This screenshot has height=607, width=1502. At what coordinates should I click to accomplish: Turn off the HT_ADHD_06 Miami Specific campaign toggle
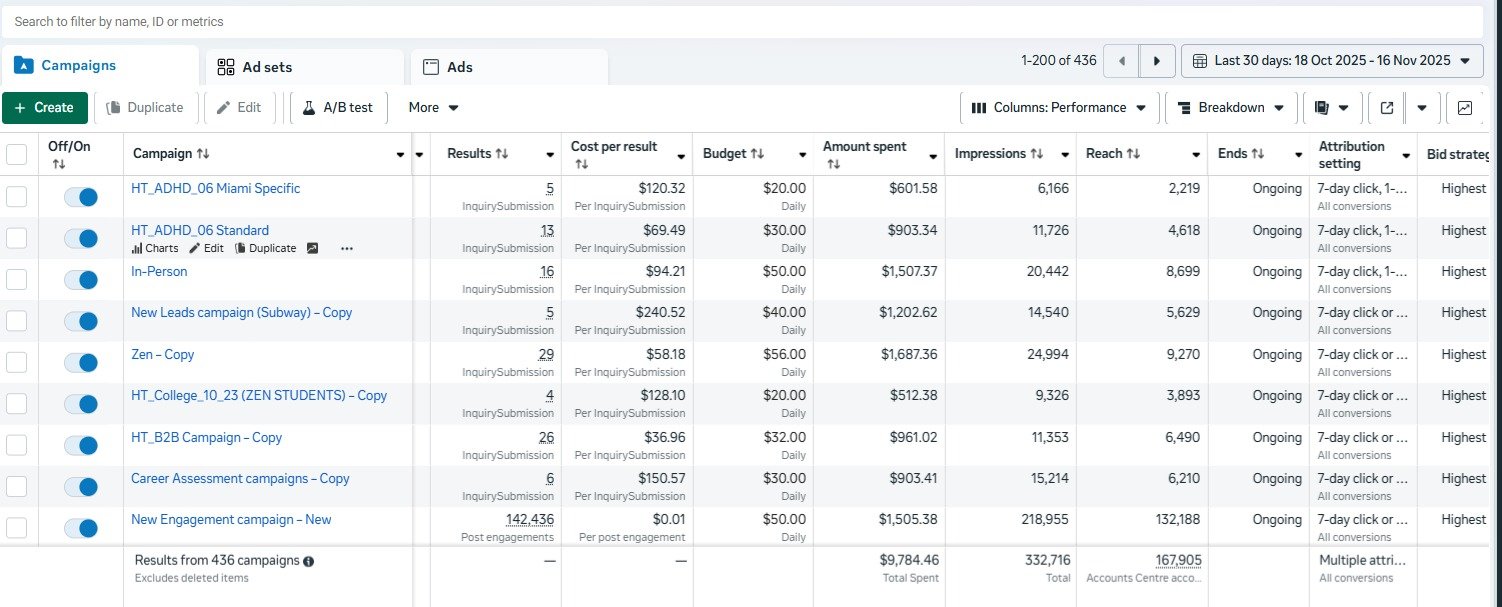(80, 197)
